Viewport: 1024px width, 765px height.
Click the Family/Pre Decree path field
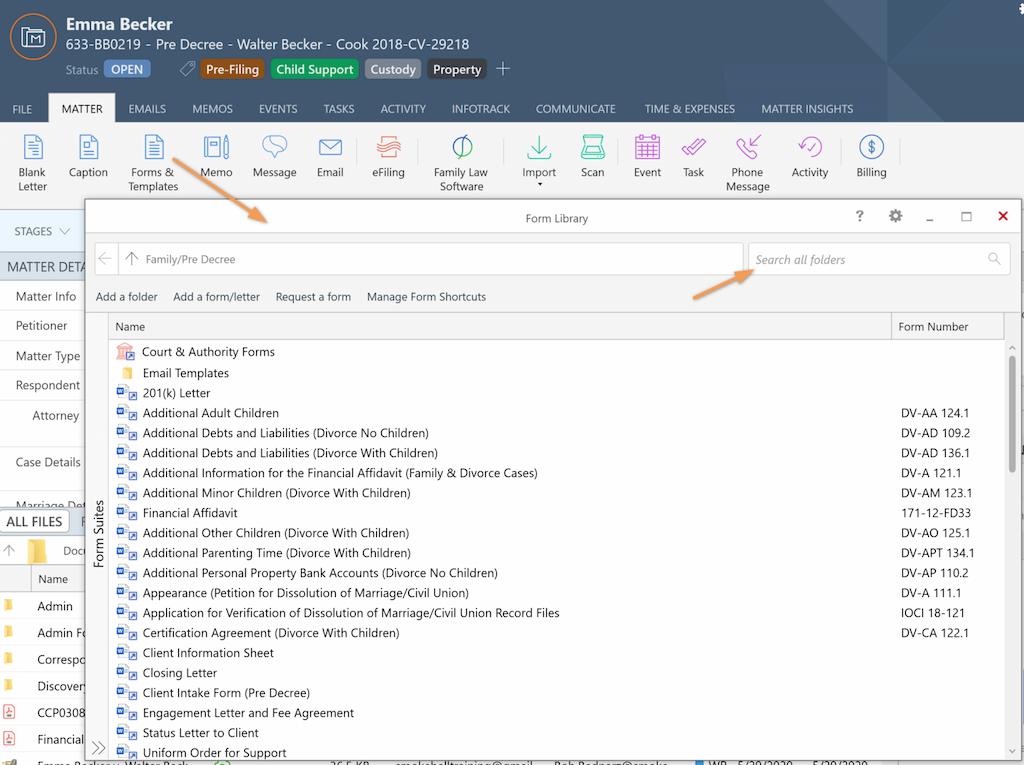click(x=431, y=259)
